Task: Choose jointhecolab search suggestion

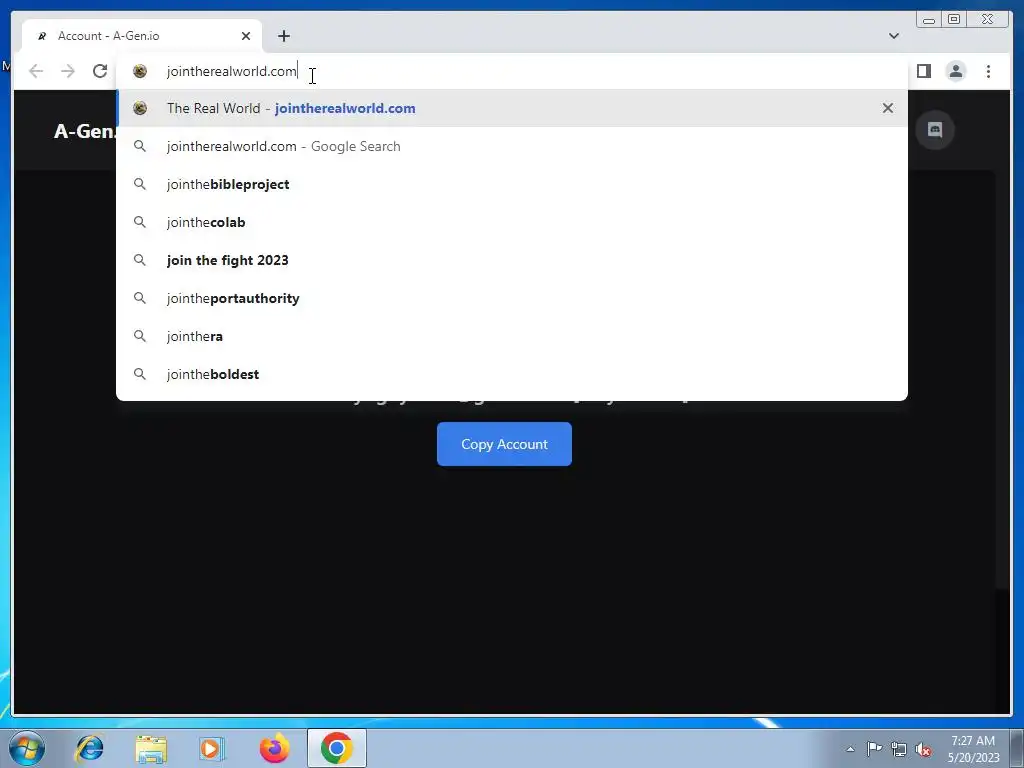Action: [x=511, y=222]
